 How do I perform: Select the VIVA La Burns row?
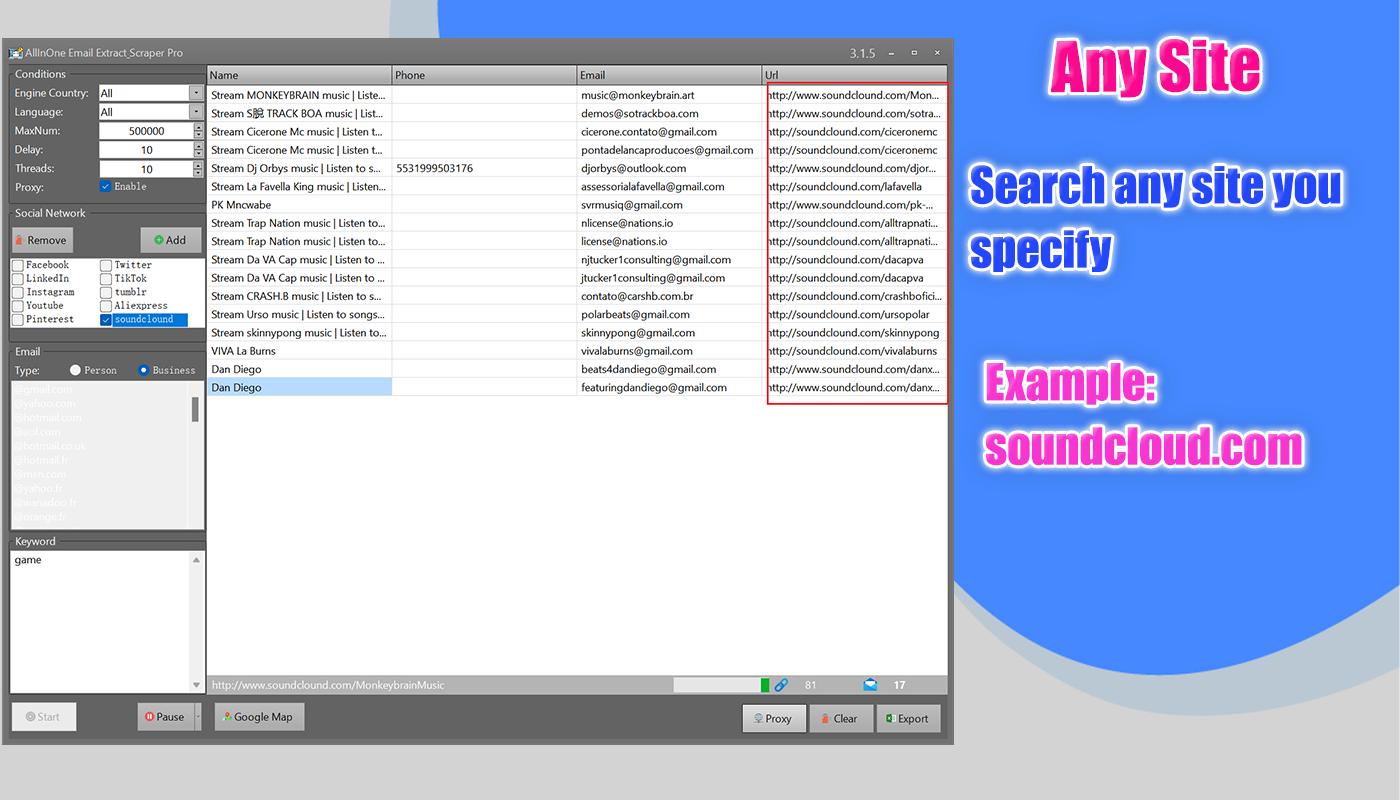tap(577, 351)
